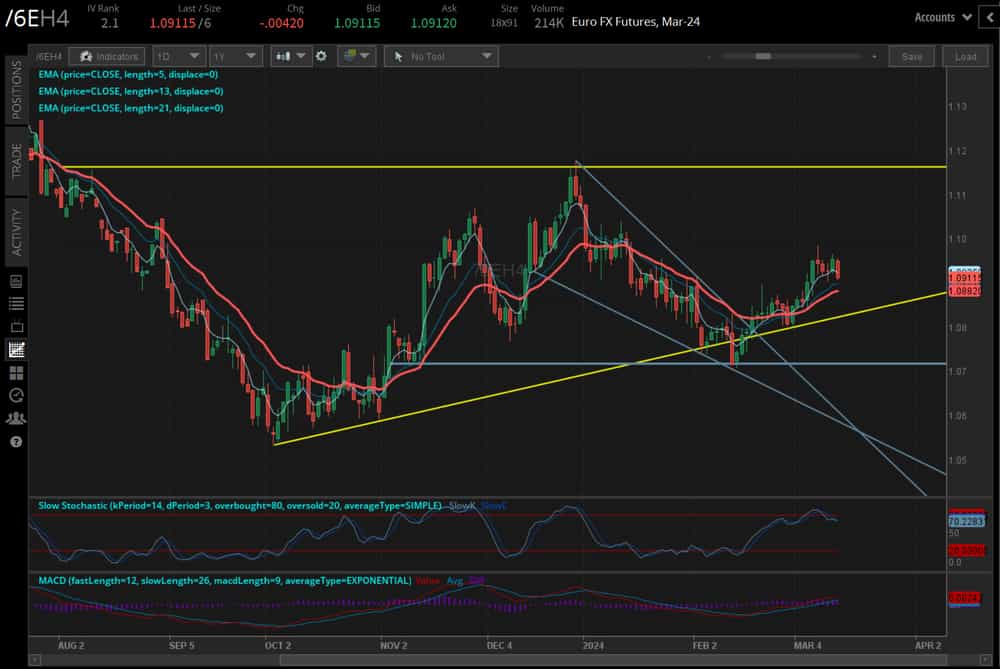Click the Load chart button

pyautogui.click(x=965, y=56)
